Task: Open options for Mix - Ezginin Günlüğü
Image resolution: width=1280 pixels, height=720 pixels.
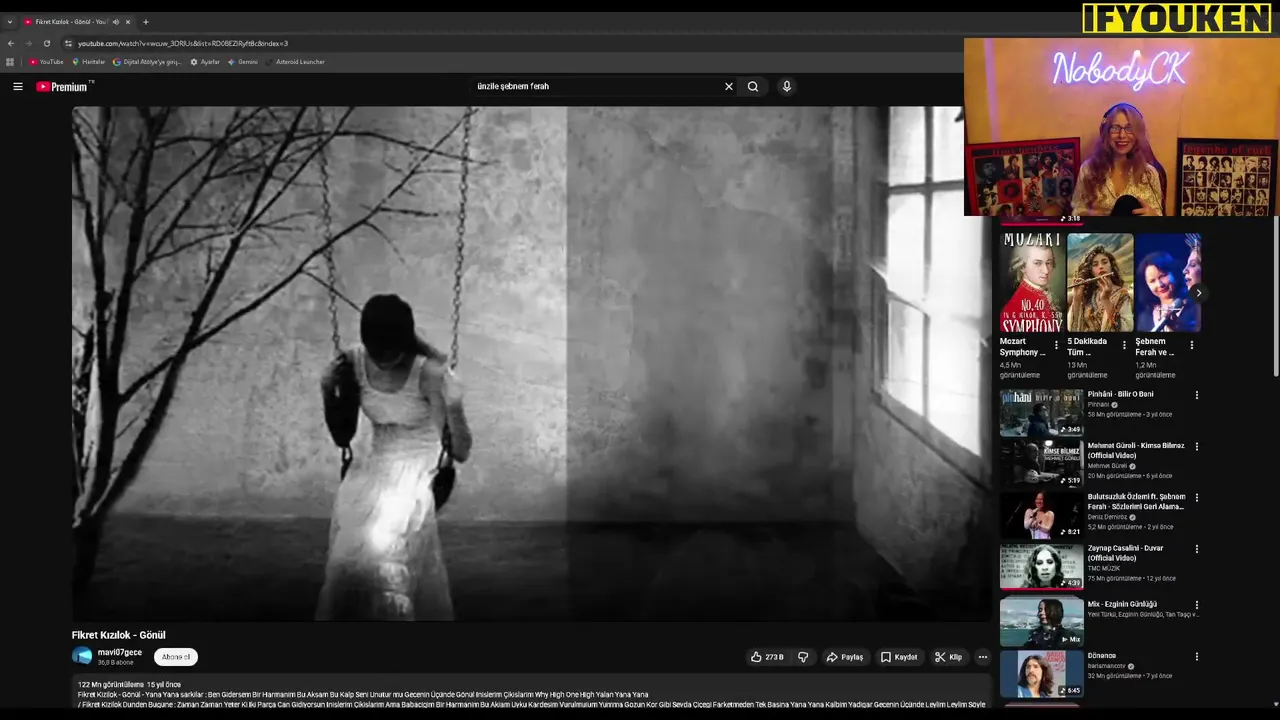Action: point(1196,605)
